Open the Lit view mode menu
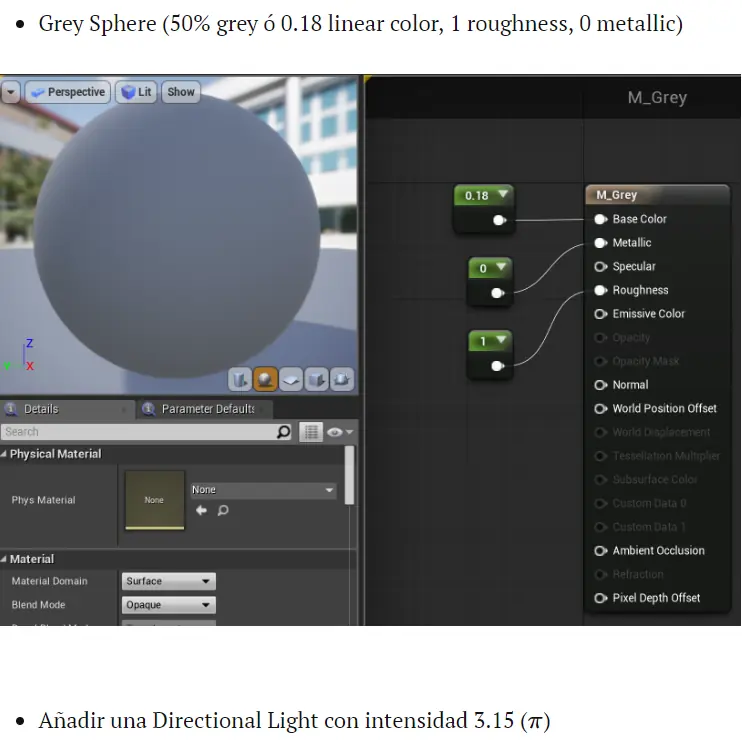The width and height of the screenshot is (742, 741). pyautogui.click(x=136, y=92)
